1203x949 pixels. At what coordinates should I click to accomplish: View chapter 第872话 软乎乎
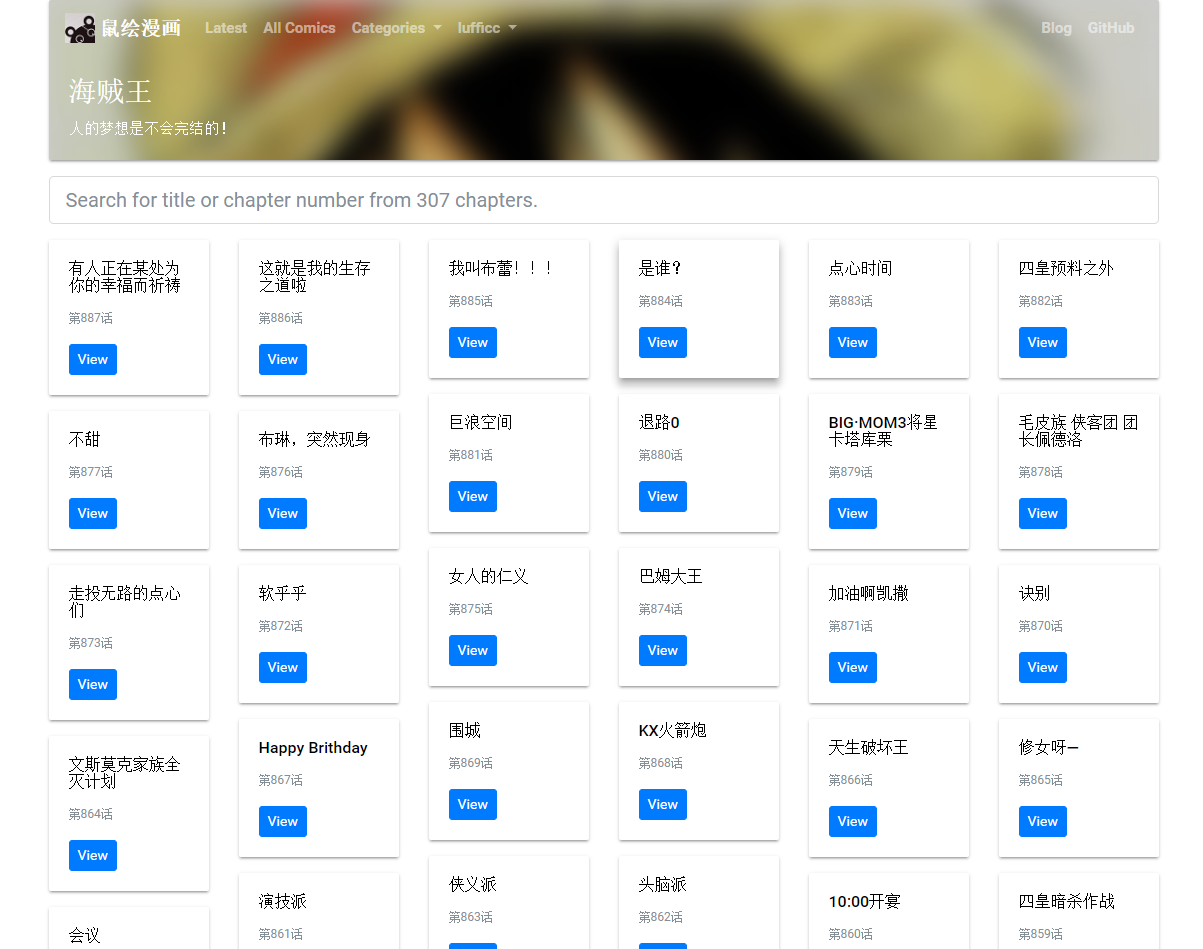(283, 668)
